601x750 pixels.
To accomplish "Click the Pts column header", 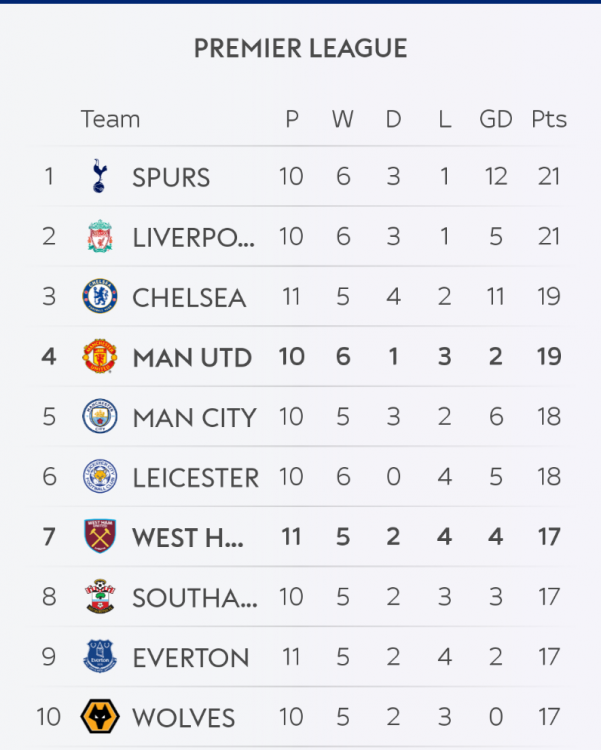I will (548, 119).
